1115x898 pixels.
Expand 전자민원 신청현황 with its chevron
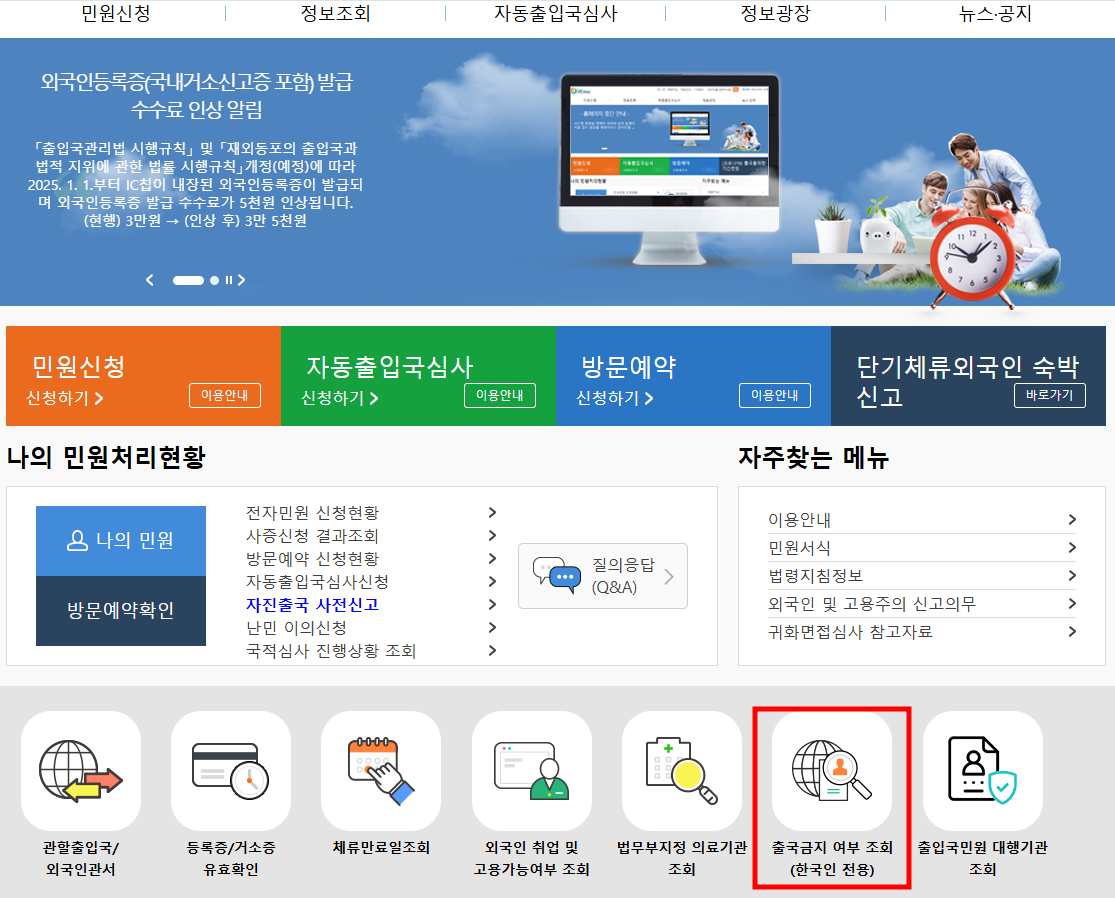pos(492,512)
